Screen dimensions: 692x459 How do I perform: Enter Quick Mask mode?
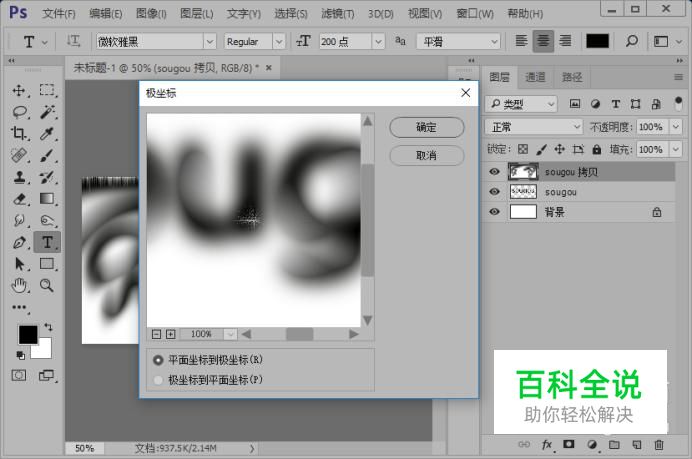point(19,376)
